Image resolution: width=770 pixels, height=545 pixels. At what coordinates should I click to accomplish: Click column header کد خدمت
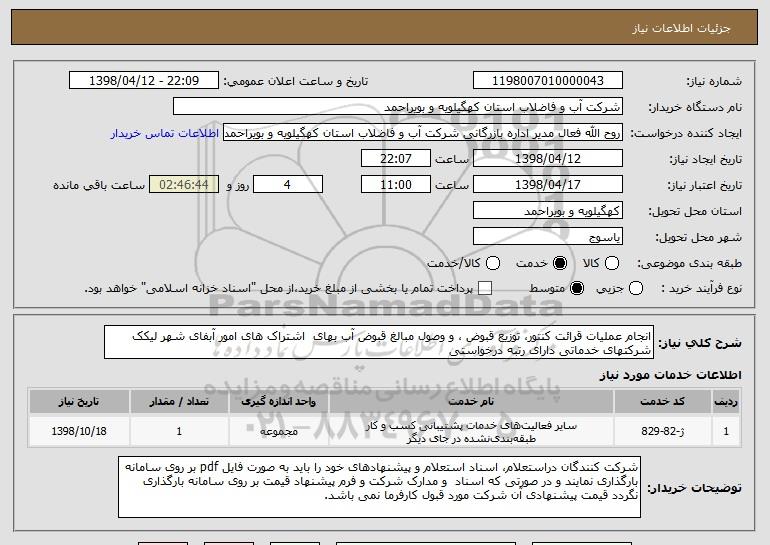coord(662,402)
